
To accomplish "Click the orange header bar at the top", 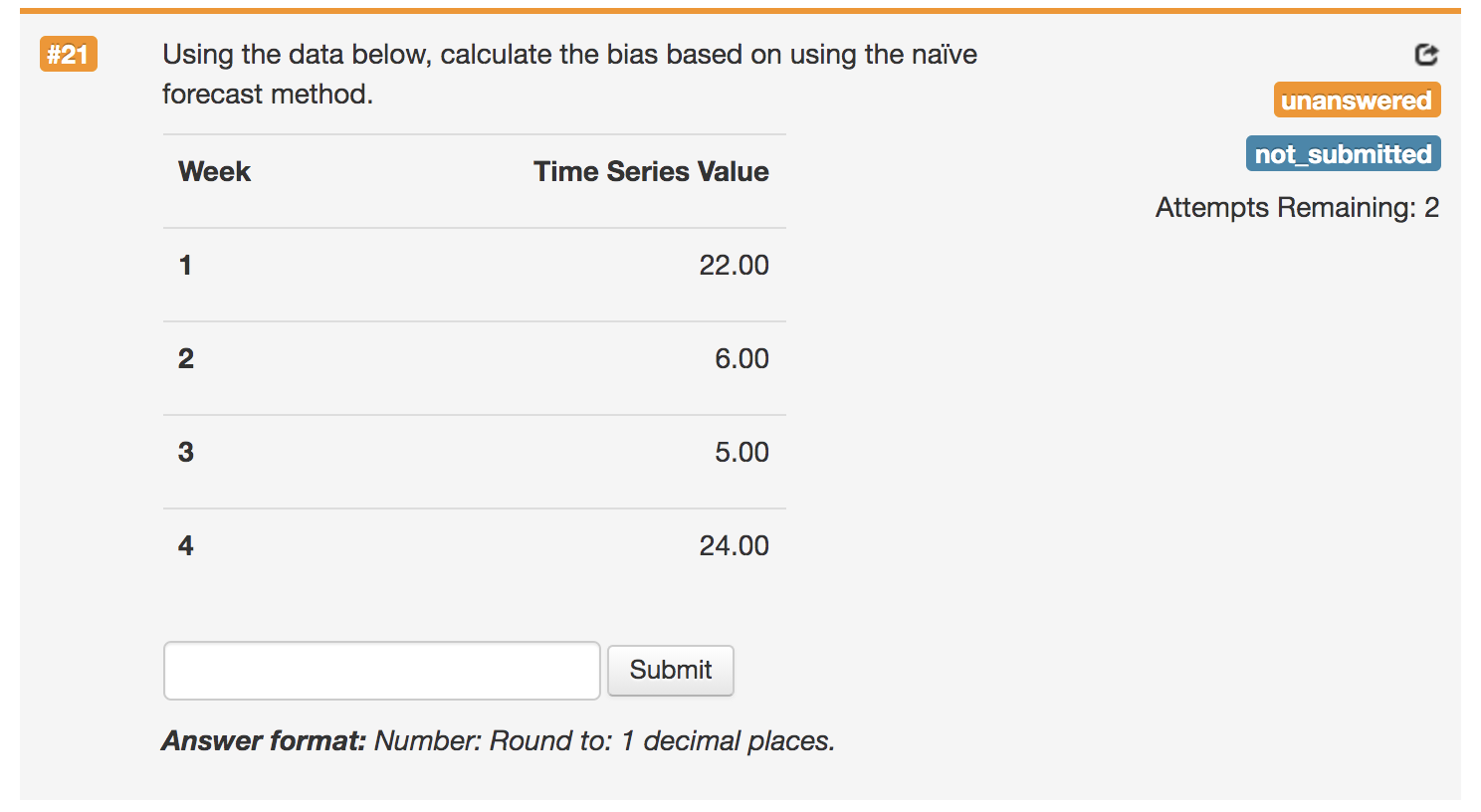I will tap(740, 8).
